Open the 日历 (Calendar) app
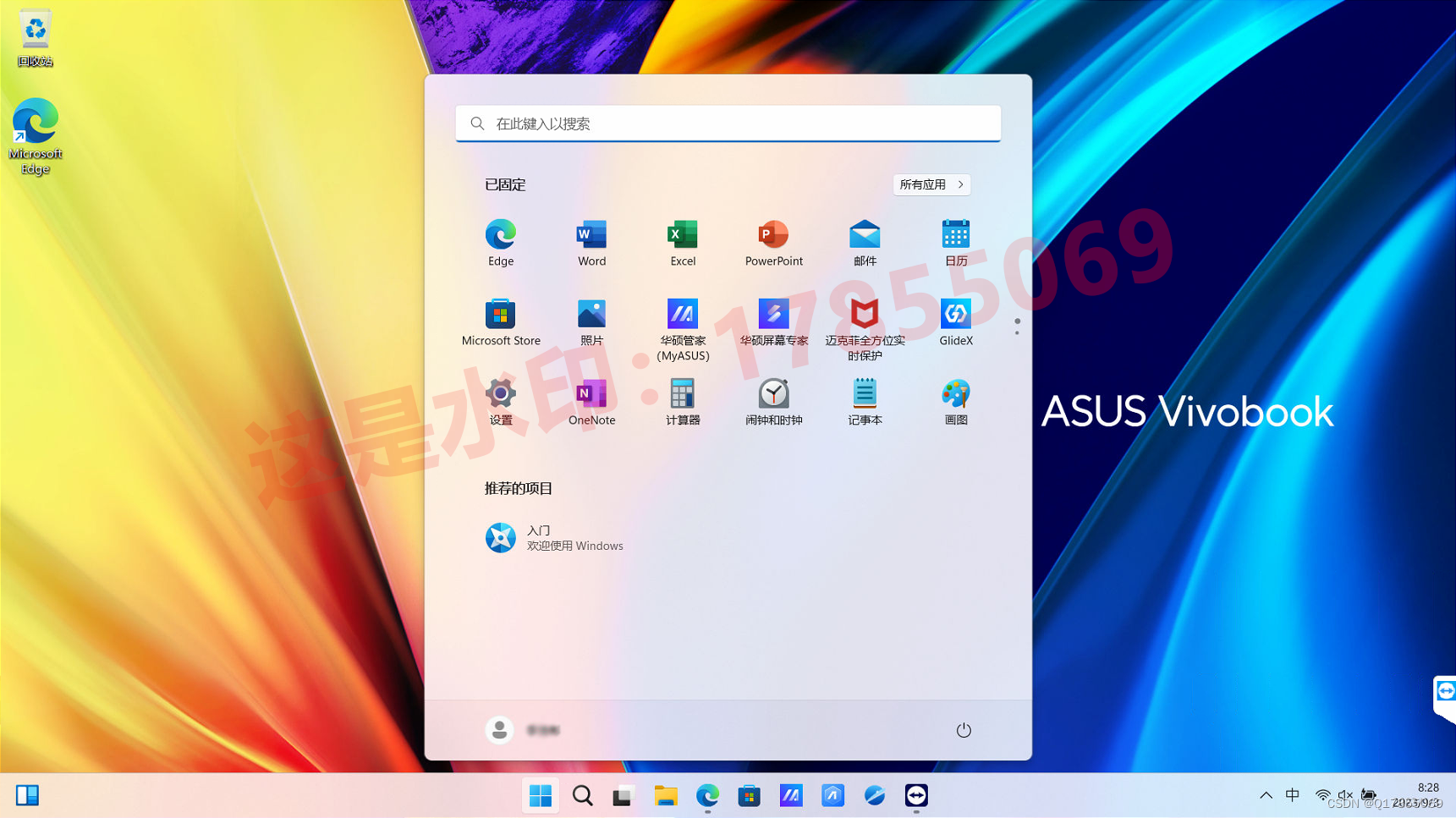 click(956, 243)
